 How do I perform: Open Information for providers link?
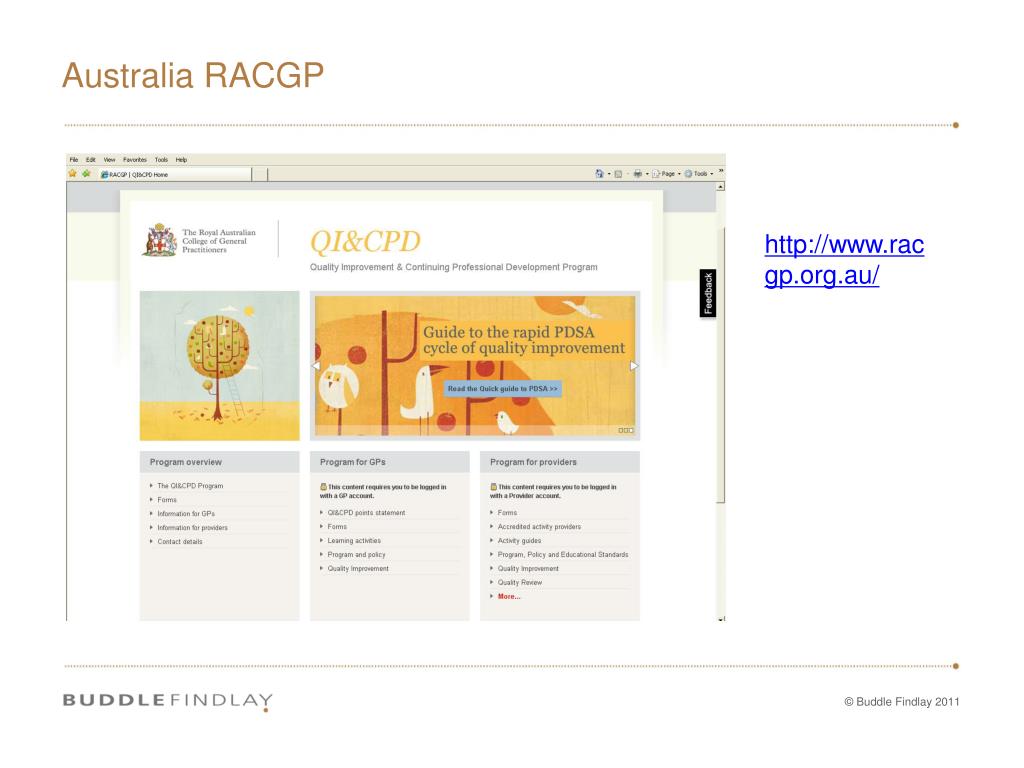pyautogui.click(x=192, y=528)
